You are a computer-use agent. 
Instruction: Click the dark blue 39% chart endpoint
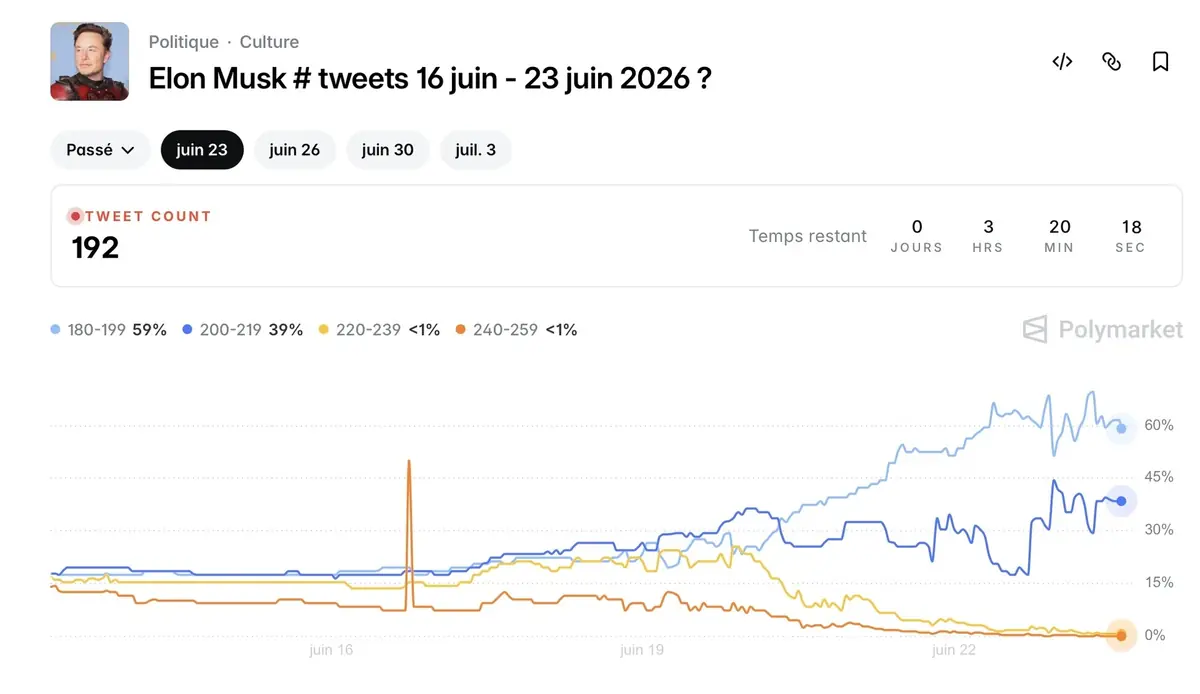1121,501
